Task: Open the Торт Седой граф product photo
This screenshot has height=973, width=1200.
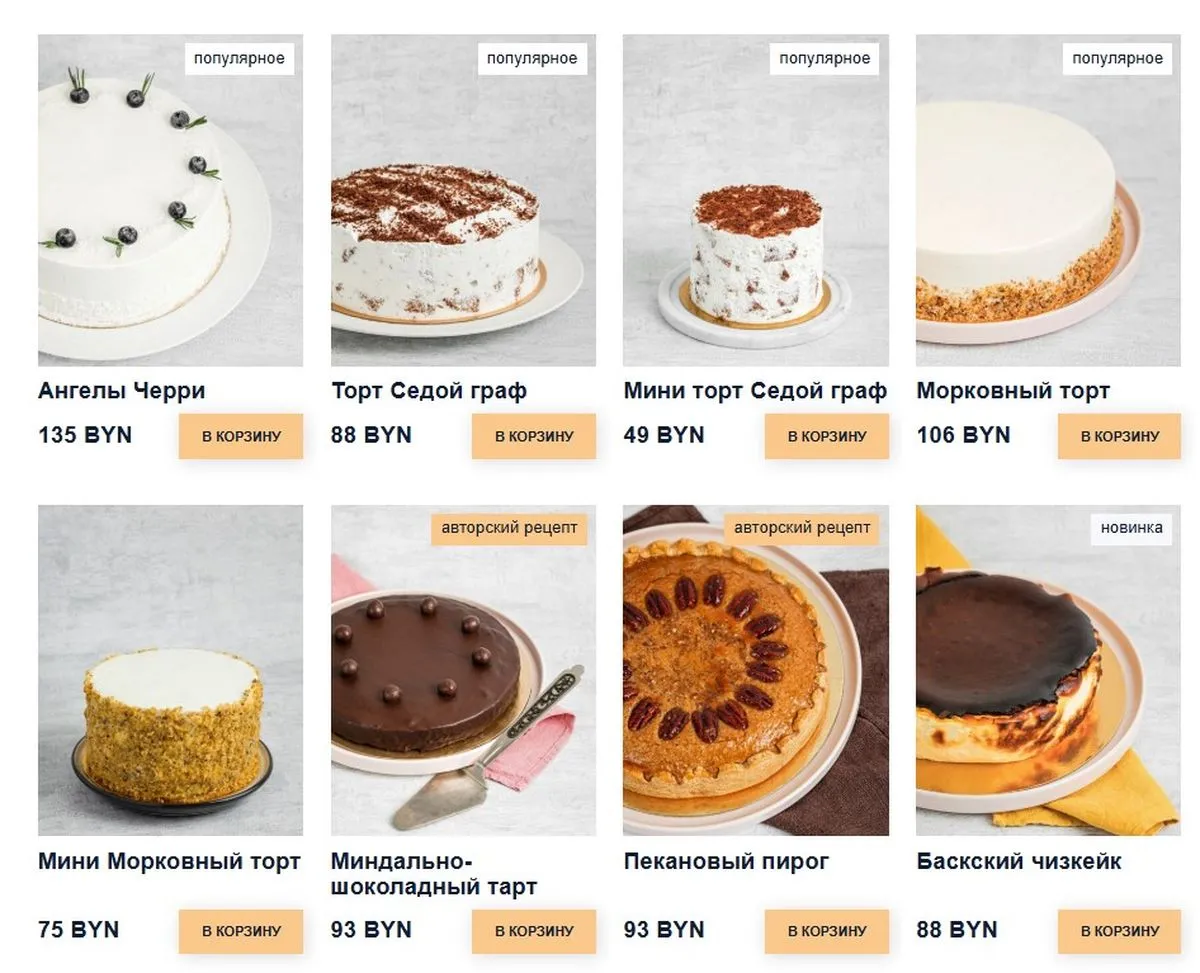Action: (463, 201)
